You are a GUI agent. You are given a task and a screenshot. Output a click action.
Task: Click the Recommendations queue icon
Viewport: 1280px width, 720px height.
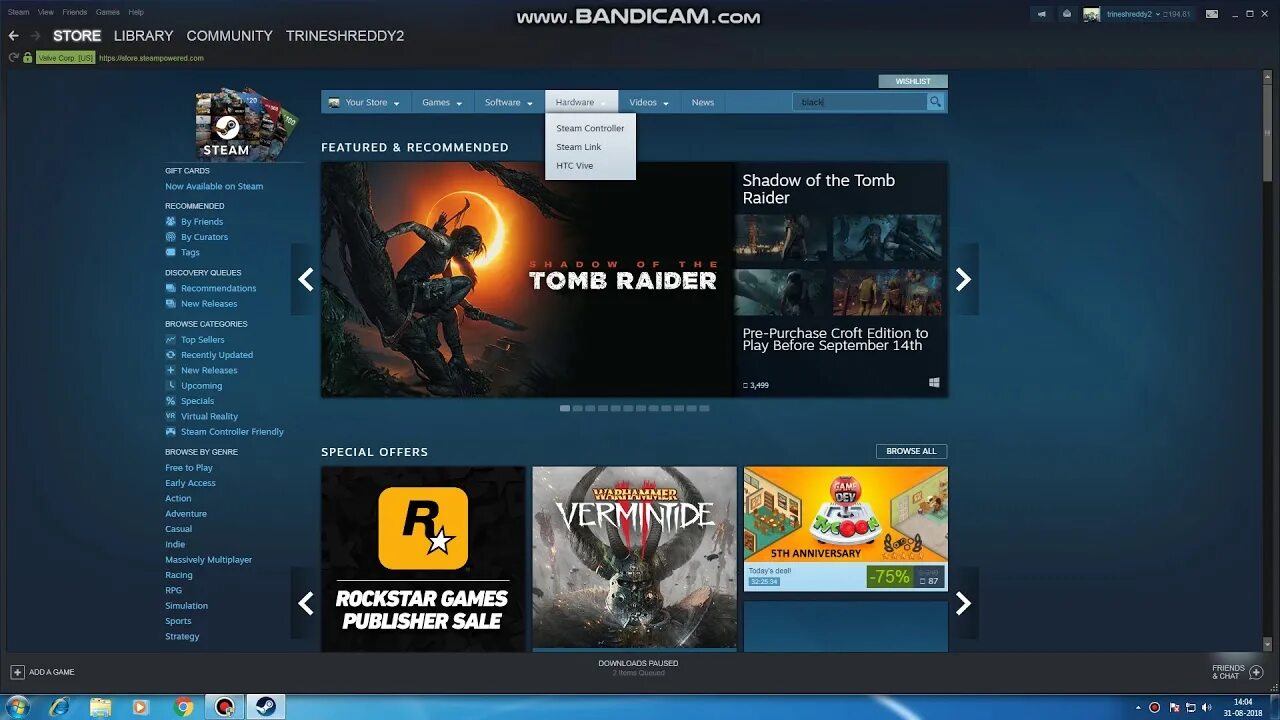(x=171, y=288)
